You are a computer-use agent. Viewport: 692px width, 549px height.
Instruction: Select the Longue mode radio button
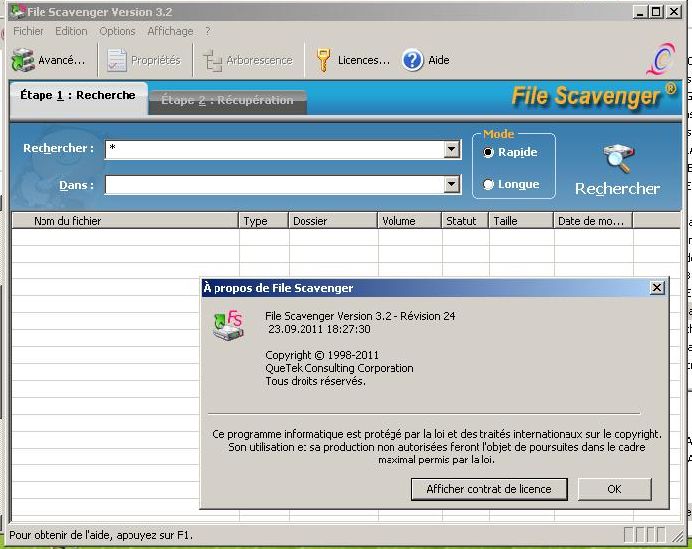(x=488, y=184)
